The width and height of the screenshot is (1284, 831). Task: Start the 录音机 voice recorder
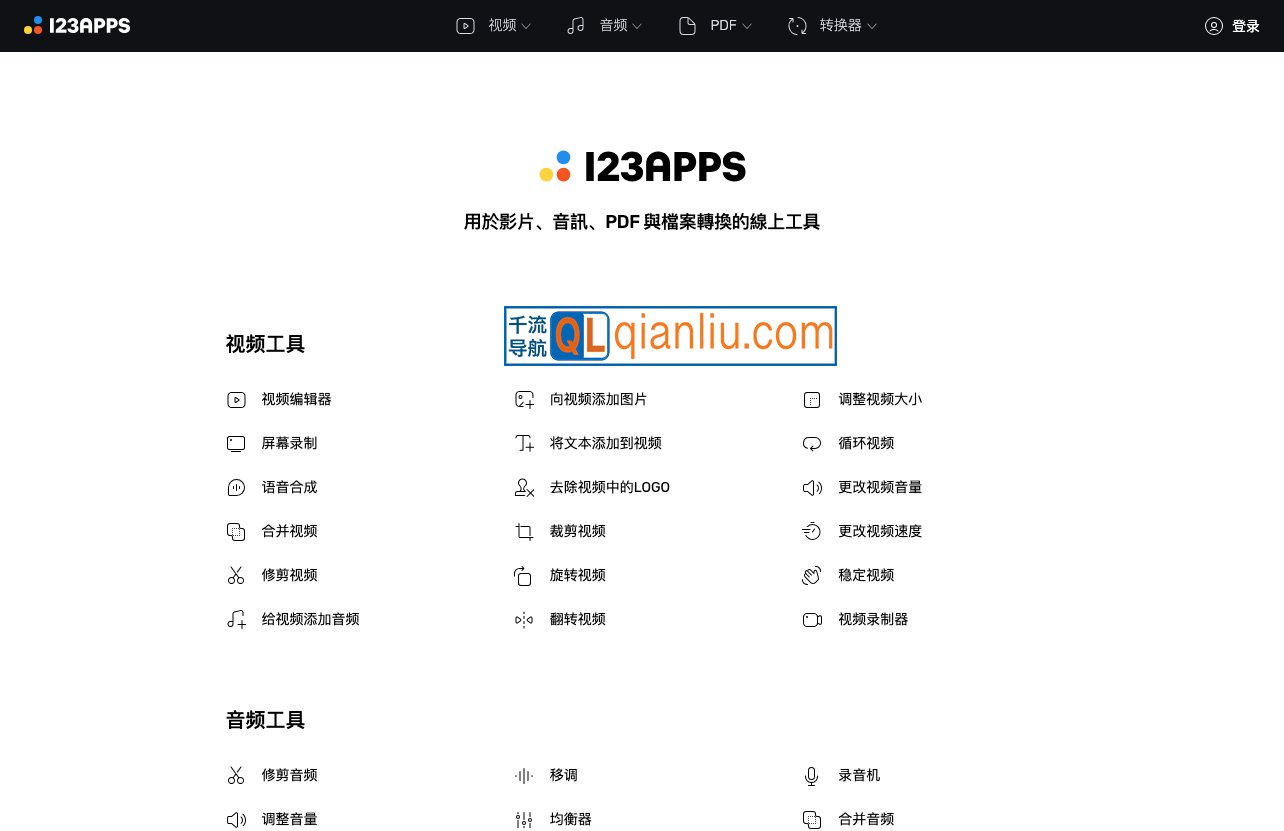tap(859, 775)
